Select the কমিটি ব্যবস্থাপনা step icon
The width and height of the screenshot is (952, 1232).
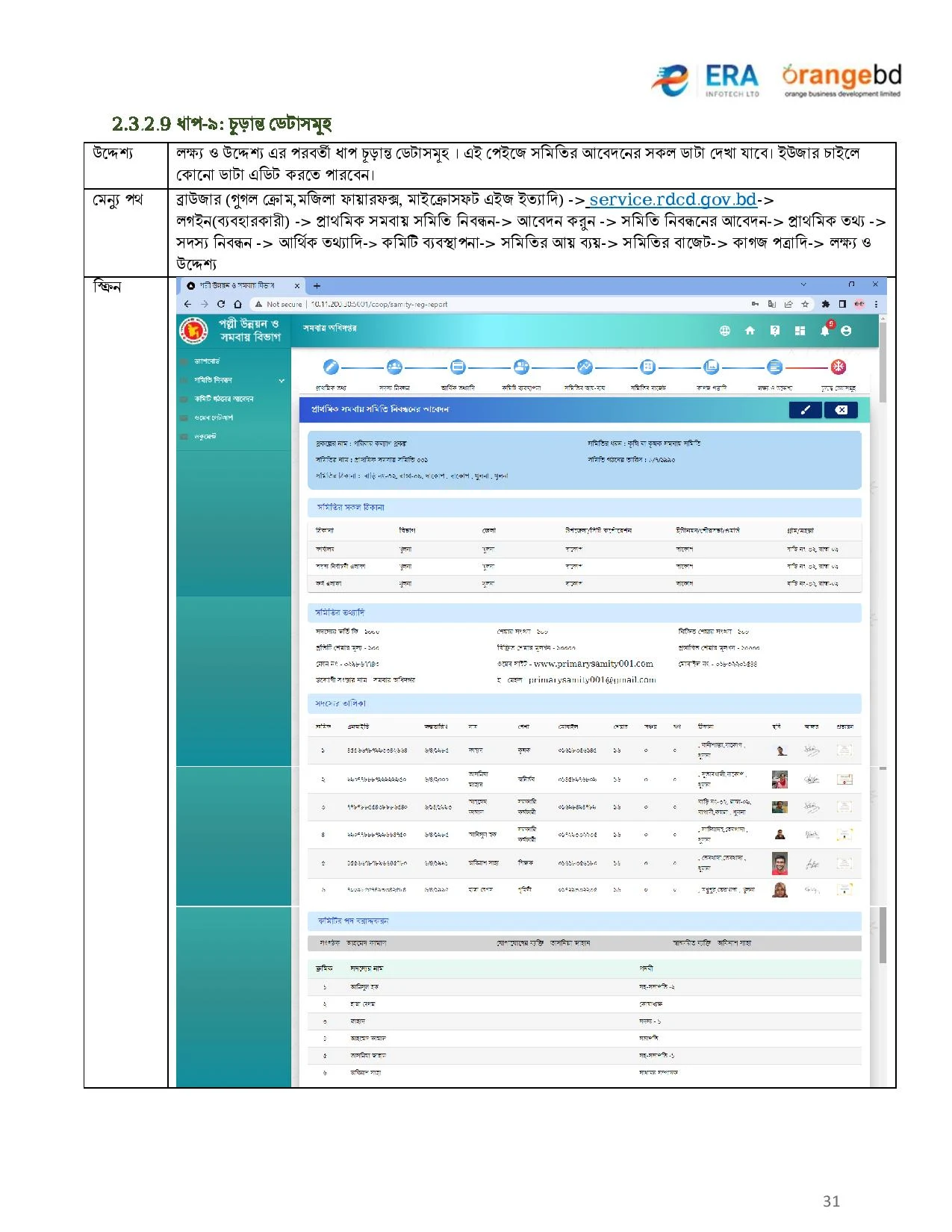tap(521, 367)
